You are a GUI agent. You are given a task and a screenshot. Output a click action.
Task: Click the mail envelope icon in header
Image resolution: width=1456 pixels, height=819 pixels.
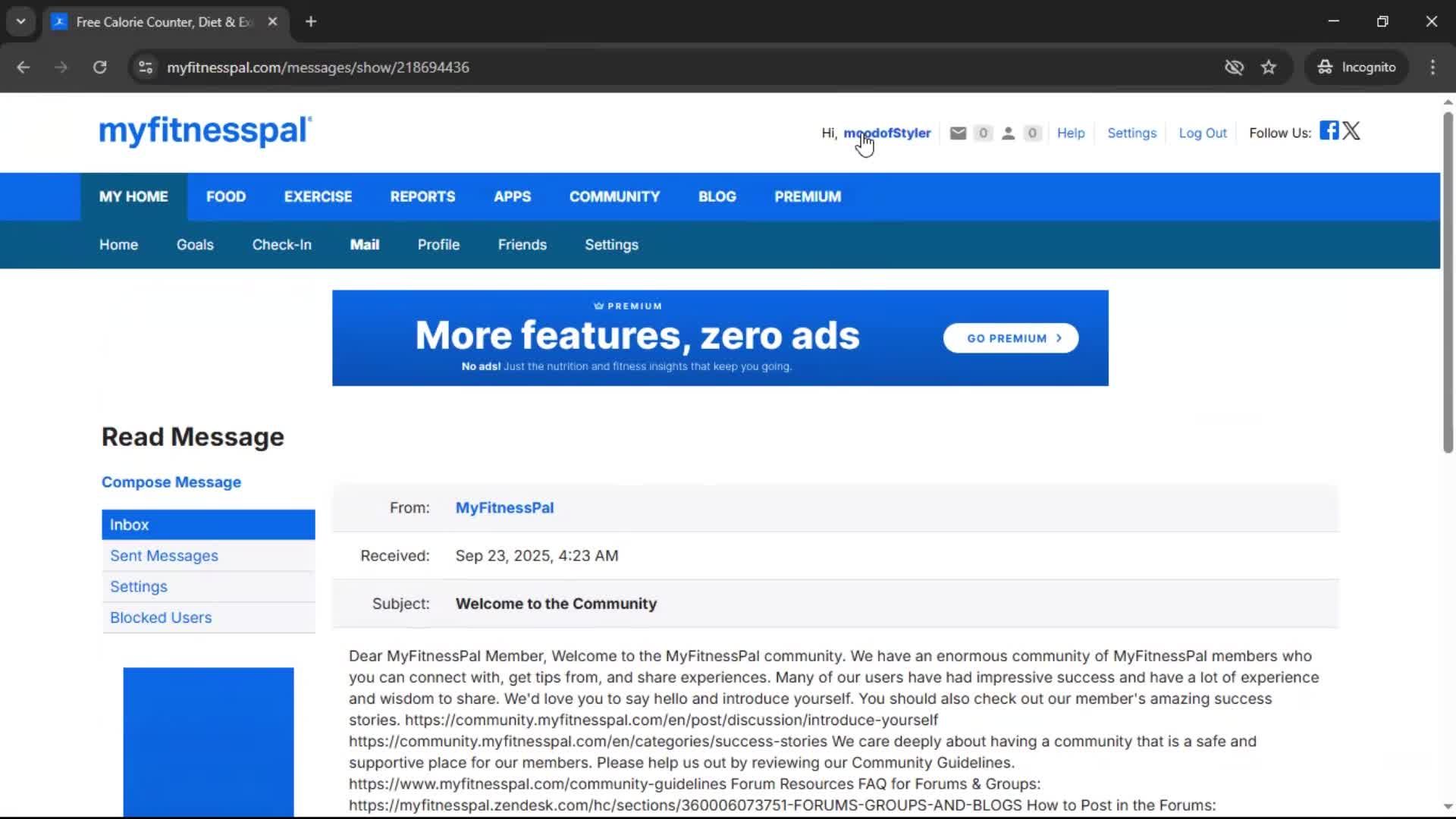958,133
